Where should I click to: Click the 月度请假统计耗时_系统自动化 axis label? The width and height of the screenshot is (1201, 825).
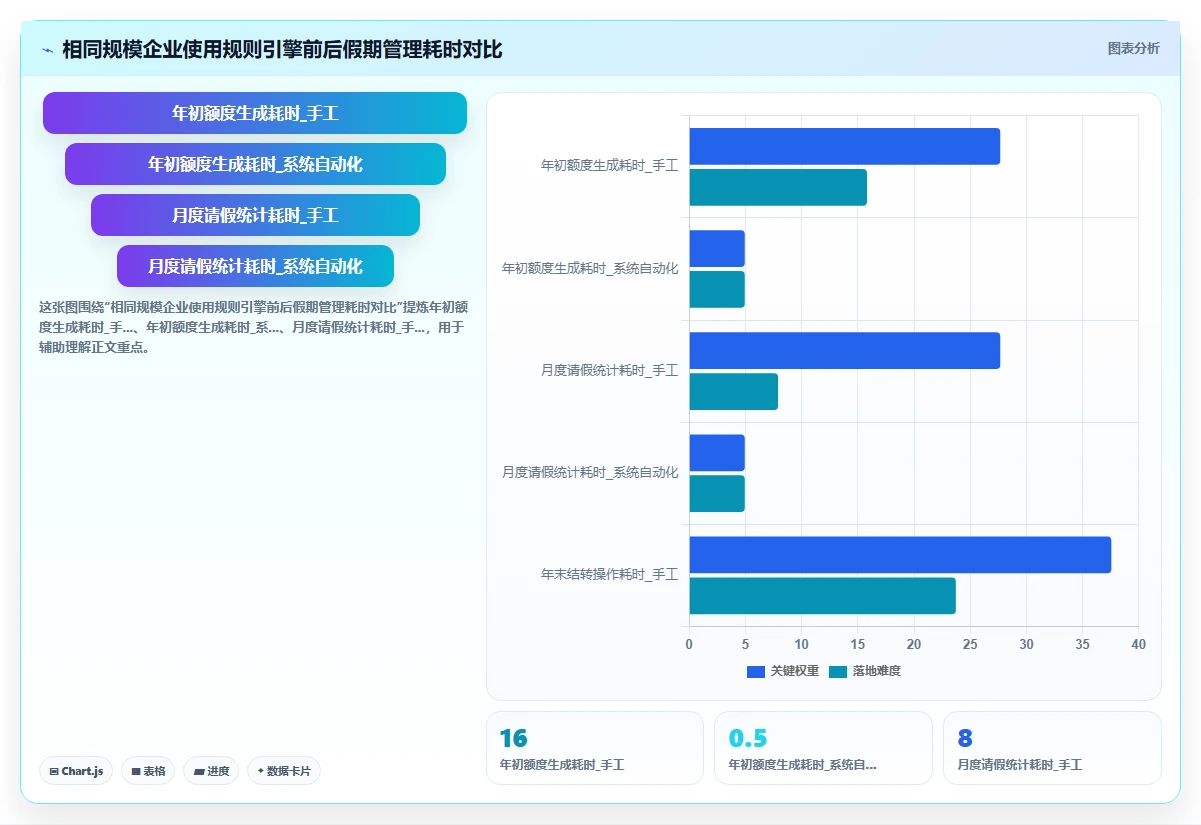pos(590,472)
